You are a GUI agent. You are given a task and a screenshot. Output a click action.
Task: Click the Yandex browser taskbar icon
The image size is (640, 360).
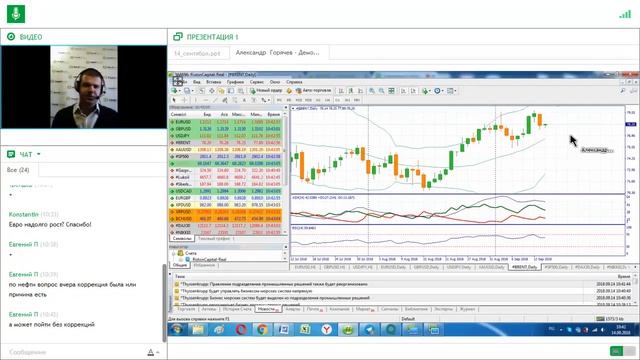click(326, 329)
